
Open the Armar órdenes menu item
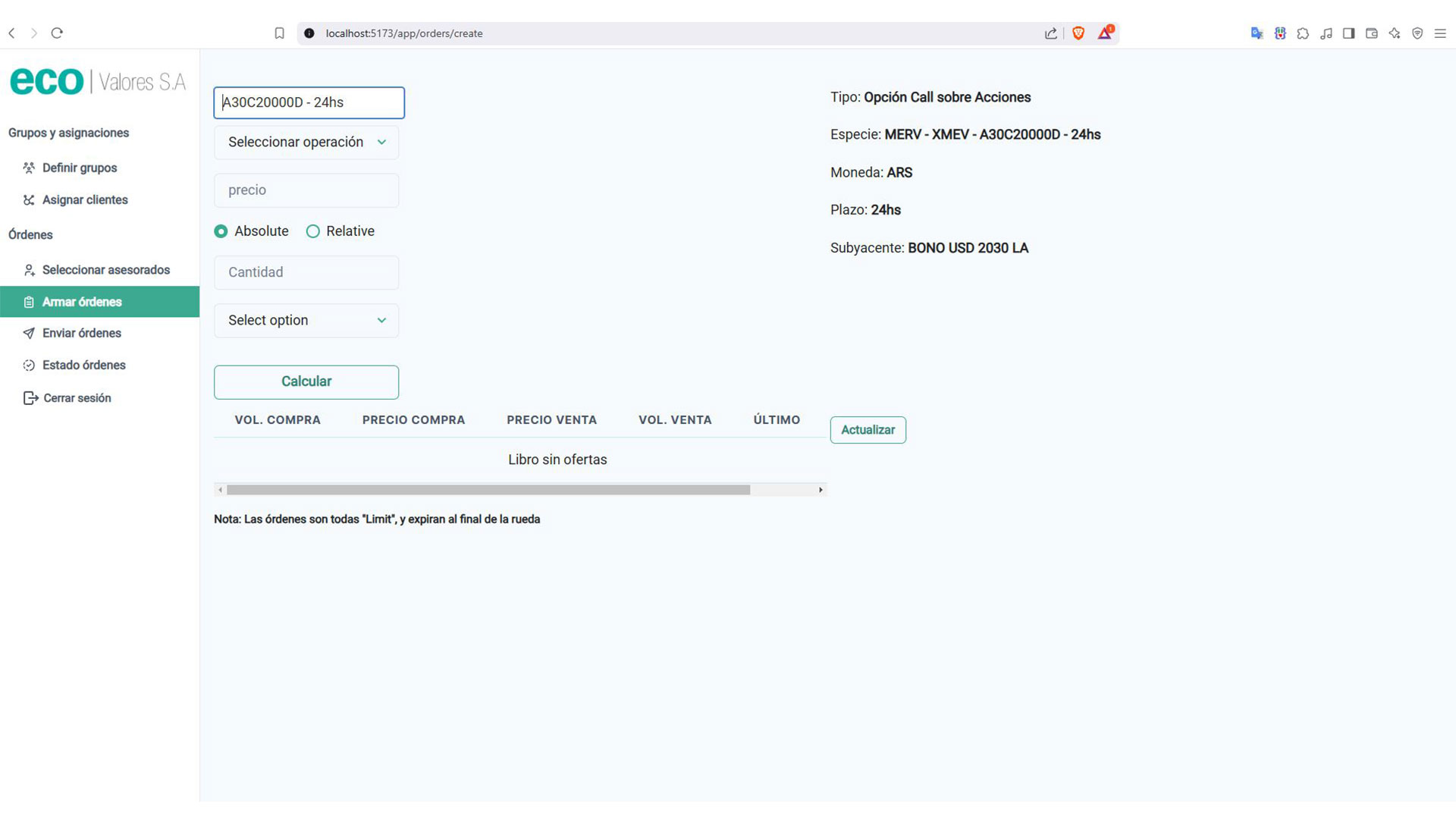point(82,302)
